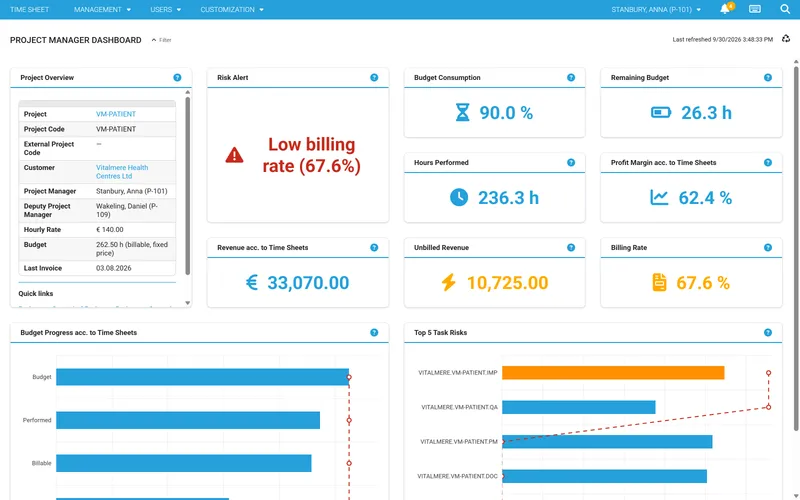The width and height of the screenshot is (800, 500).
Task: Click the red marker on the IMP row
Action: pos(768,373)
